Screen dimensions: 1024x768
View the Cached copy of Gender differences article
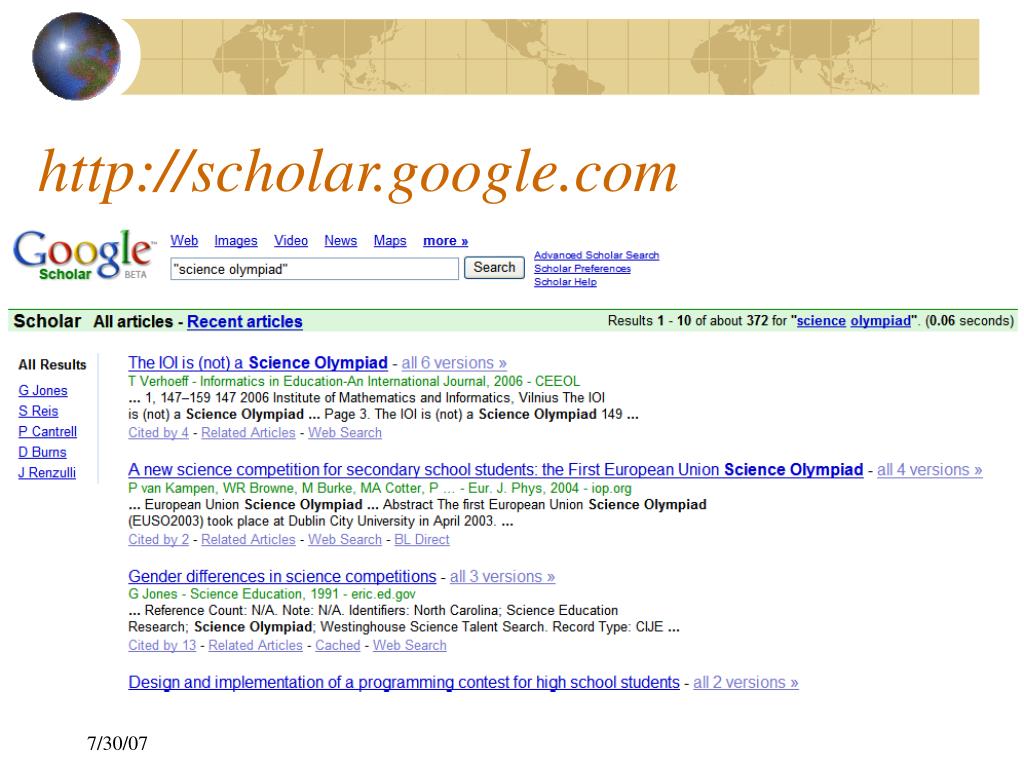pyautogui.click(x=337, y=646)
